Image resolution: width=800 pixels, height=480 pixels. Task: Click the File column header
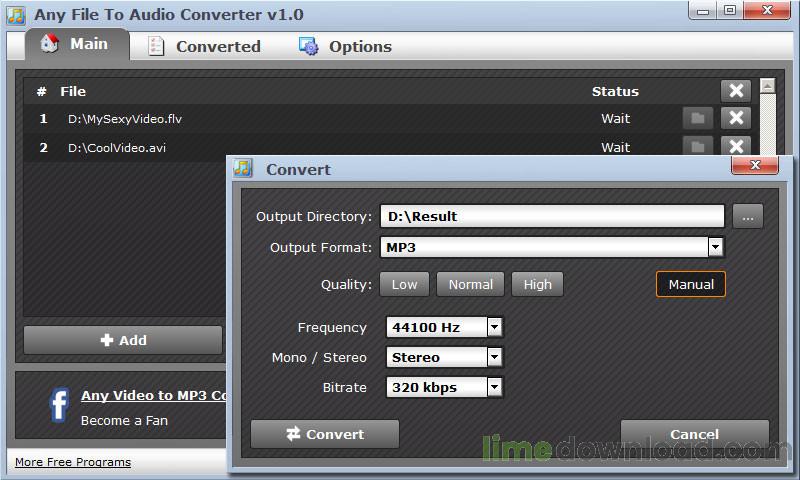(x=73, y=91)
